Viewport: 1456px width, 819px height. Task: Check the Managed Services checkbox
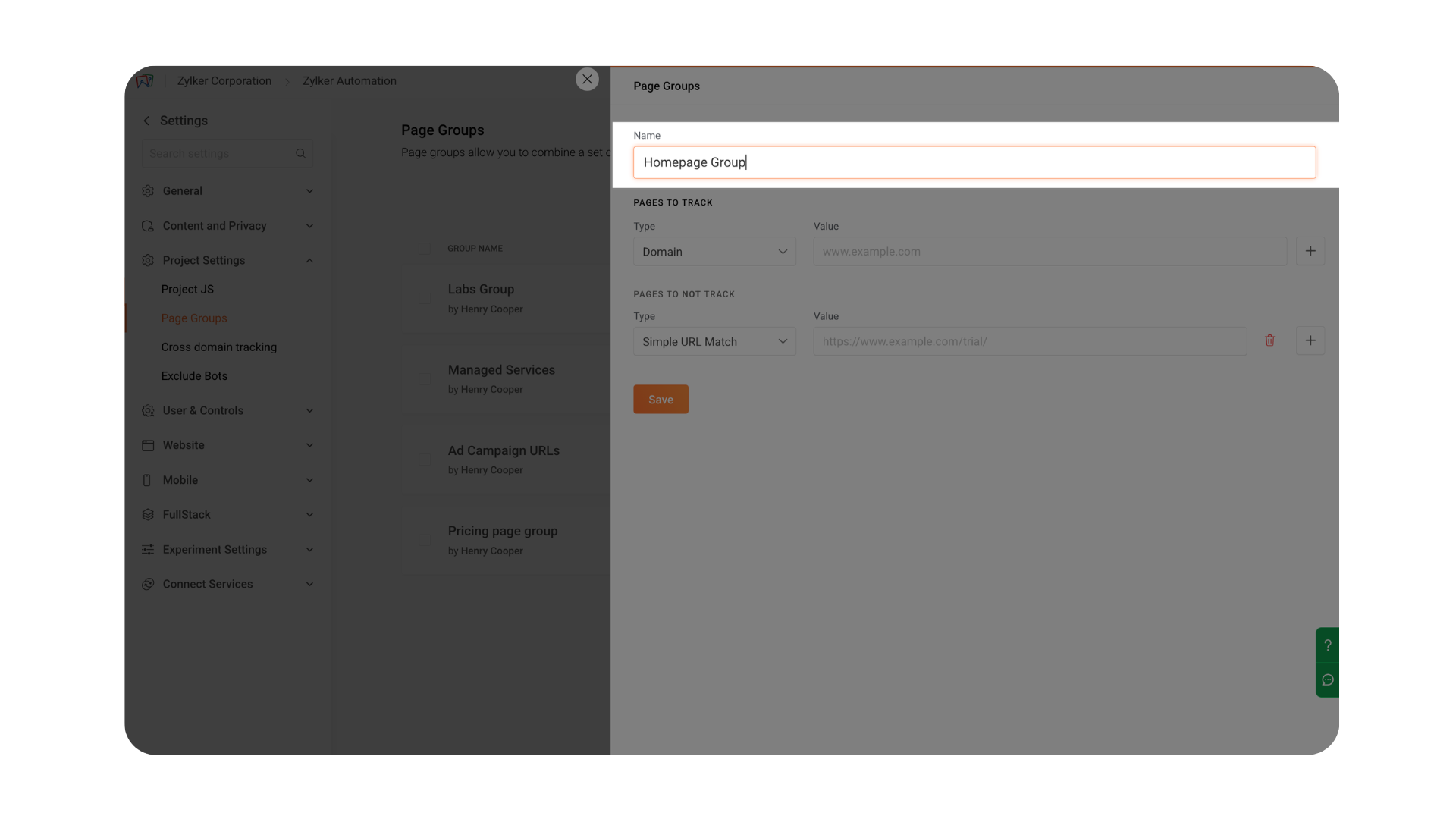[425, 379]
